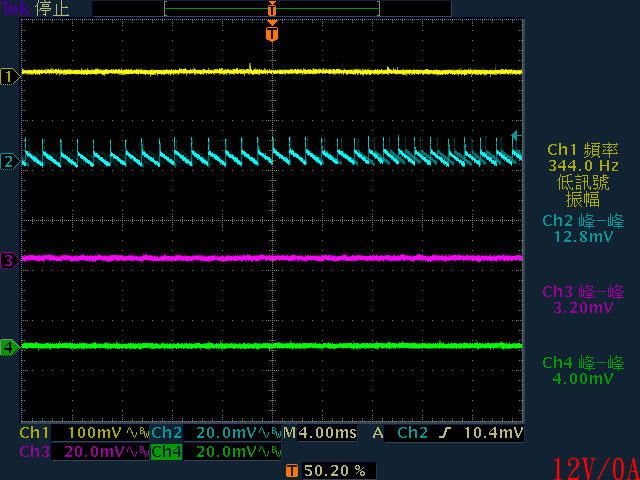Click the 低訊號 振幅 warning text
Screen dimensions: 640x480
583,191
